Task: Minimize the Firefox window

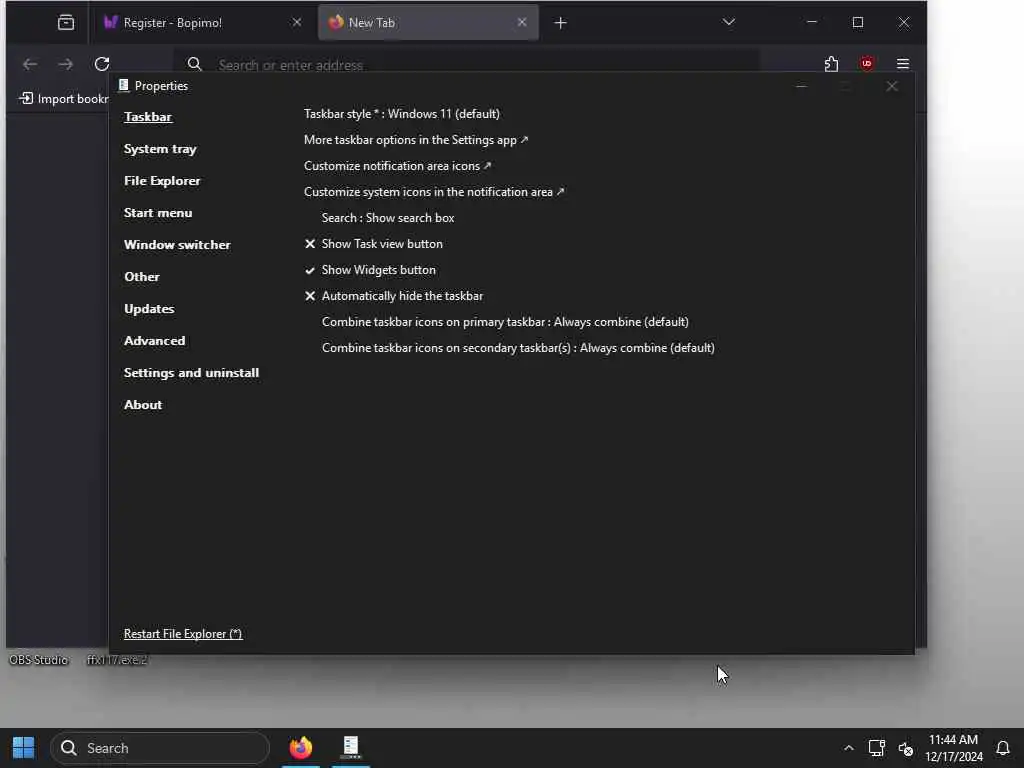Action: 812,22
